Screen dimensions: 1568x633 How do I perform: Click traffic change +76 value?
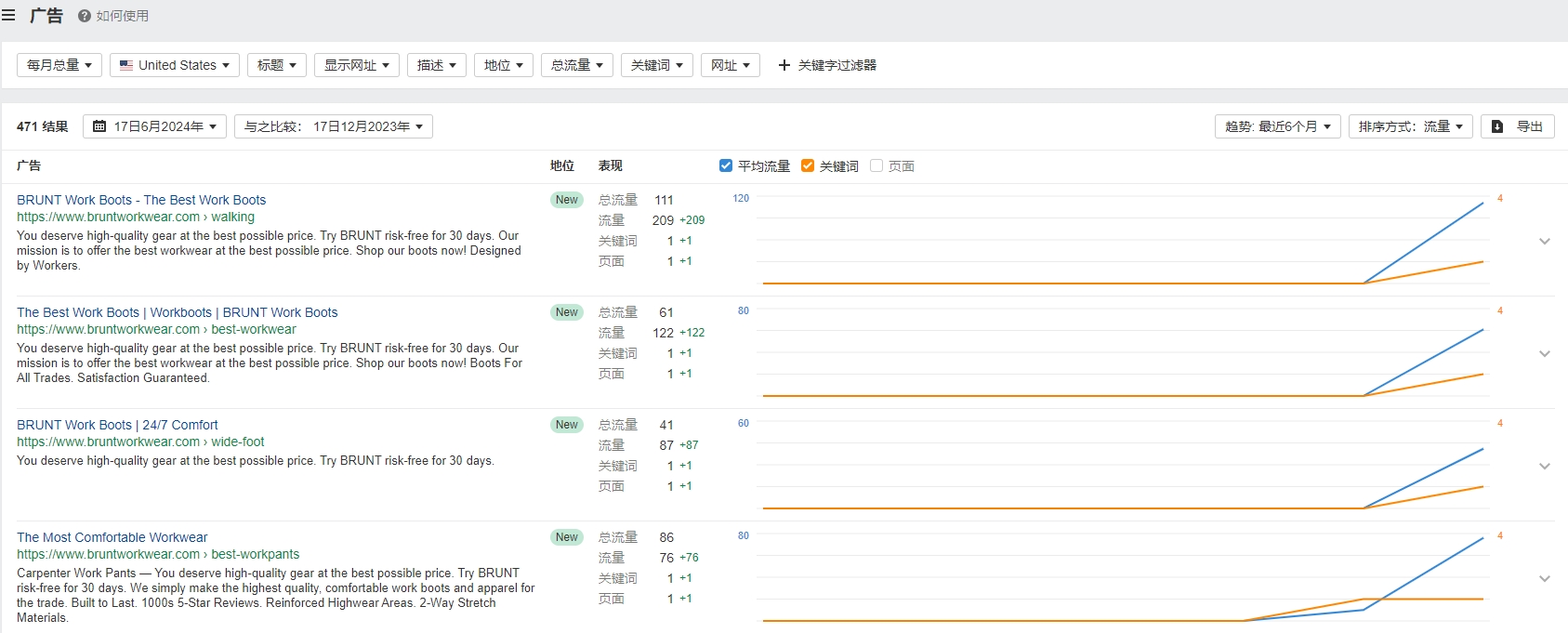tap(689, 558)
